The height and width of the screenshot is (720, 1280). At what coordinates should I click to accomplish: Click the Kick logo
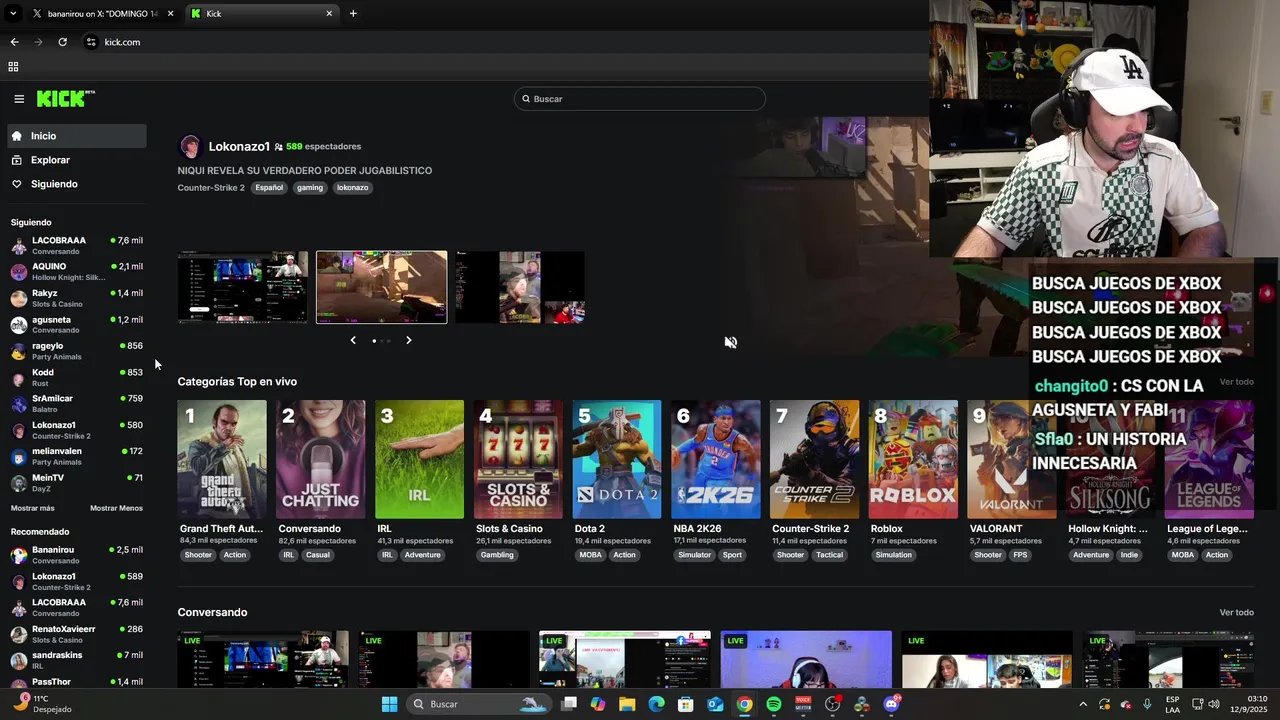pyautogui.click(x=66, y=98)
